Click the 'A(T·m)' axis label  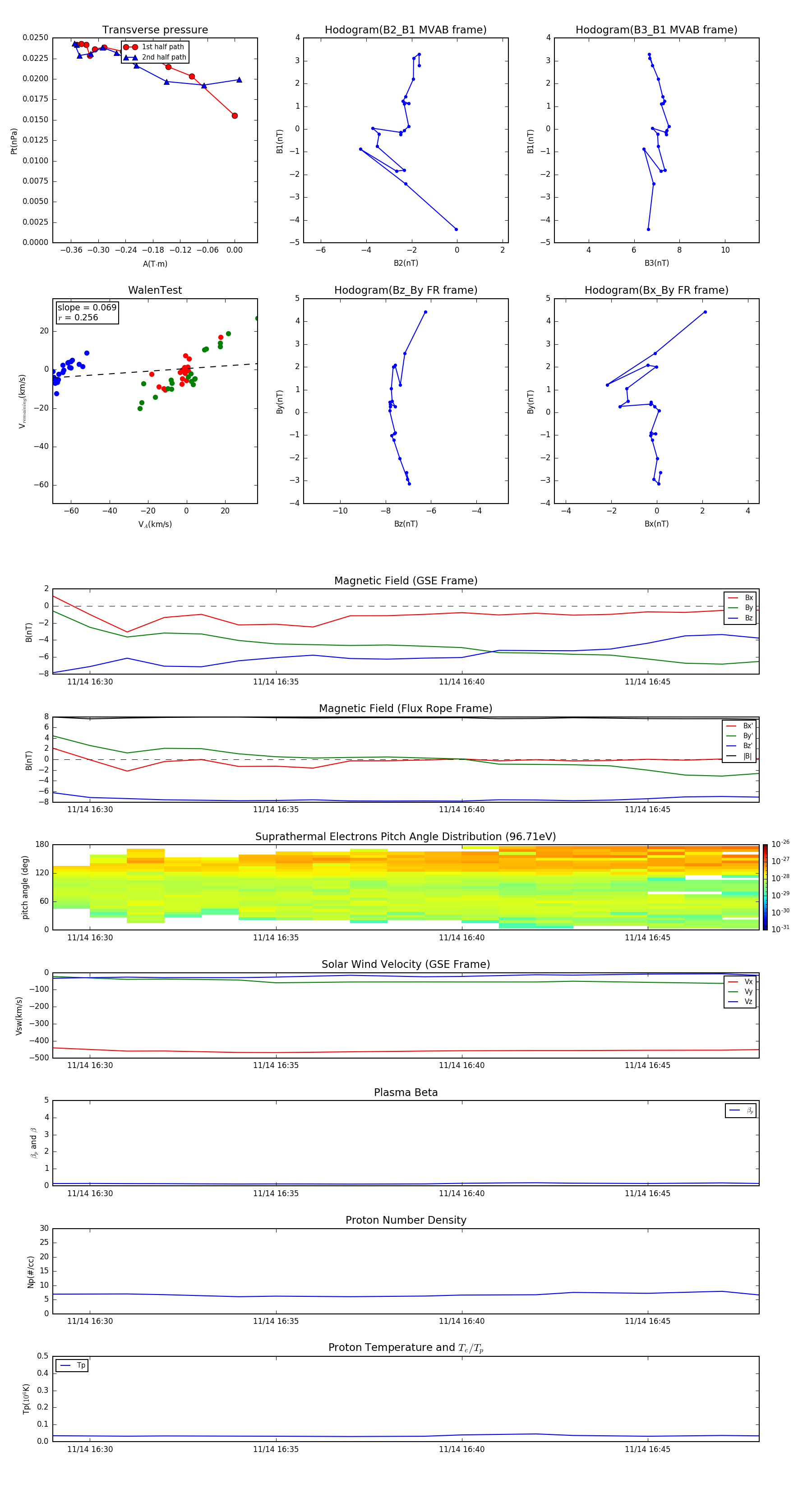point(155,264)
